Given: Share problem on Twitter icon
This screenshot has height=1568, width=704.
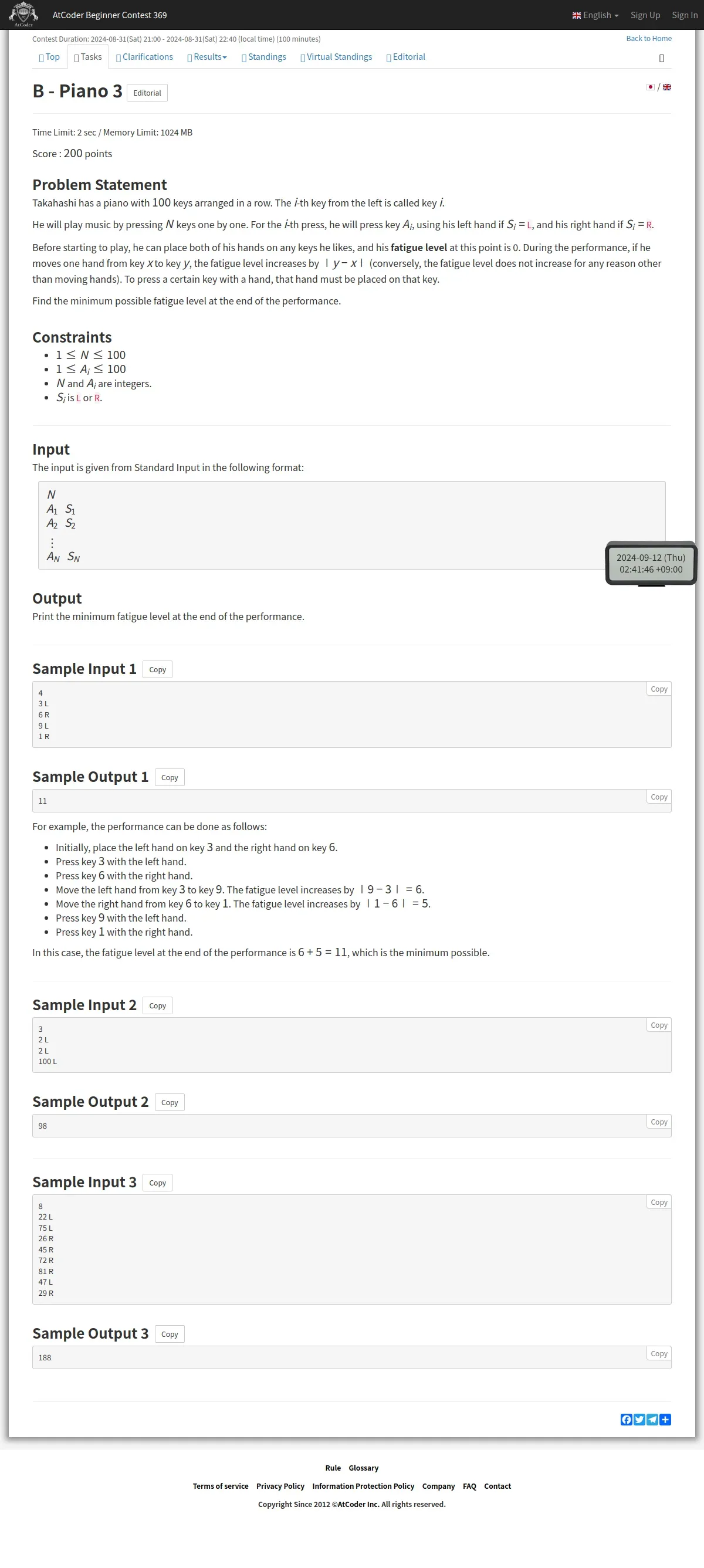Looking at the screenshot, I should coord(639,1420).
